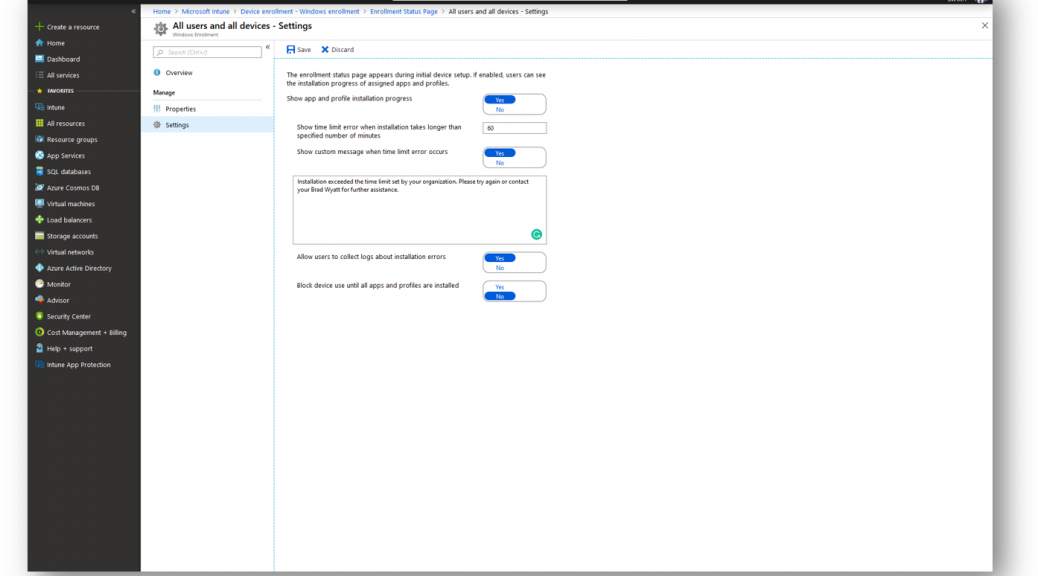Click the blade search box
Image resolution: width=1038 pixels, height=576 pixels.
tap(207, 52)
